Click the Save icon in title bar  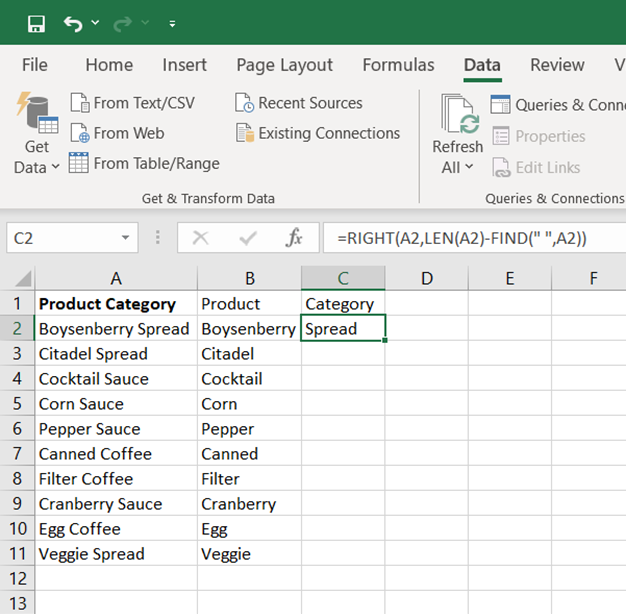37,22
